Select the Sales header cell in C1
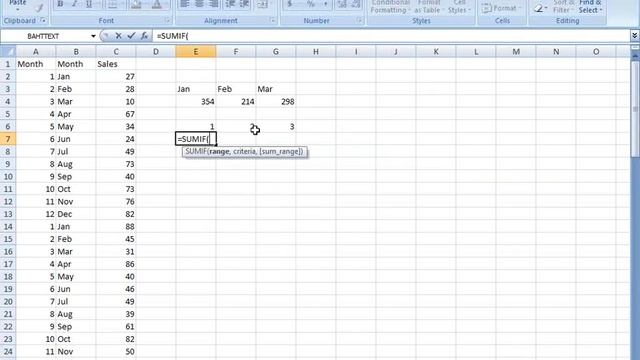The image size is (640, 360). (116, 64)
